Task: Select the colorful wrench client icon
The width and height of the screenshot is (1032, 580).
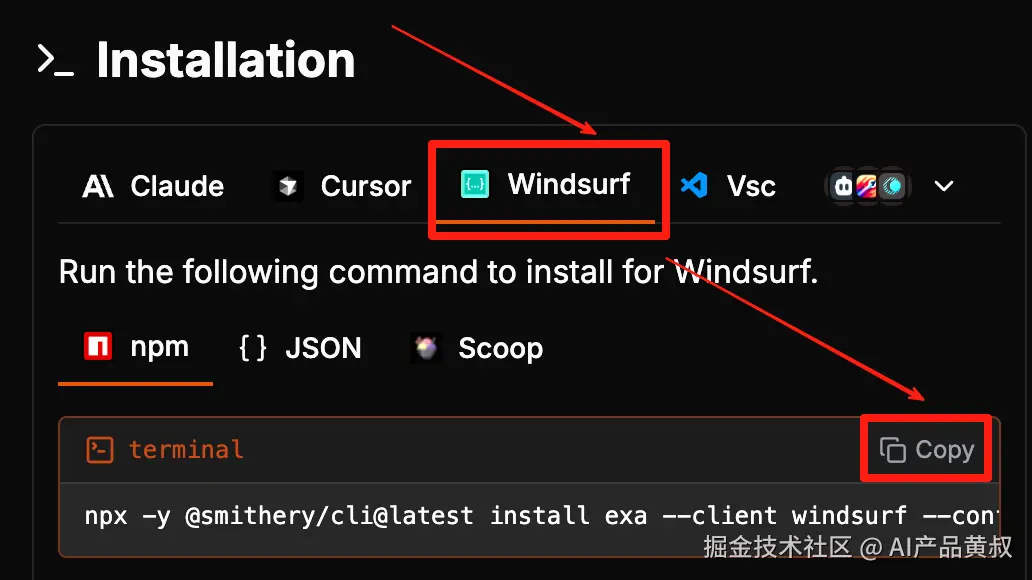Action: 867,186
